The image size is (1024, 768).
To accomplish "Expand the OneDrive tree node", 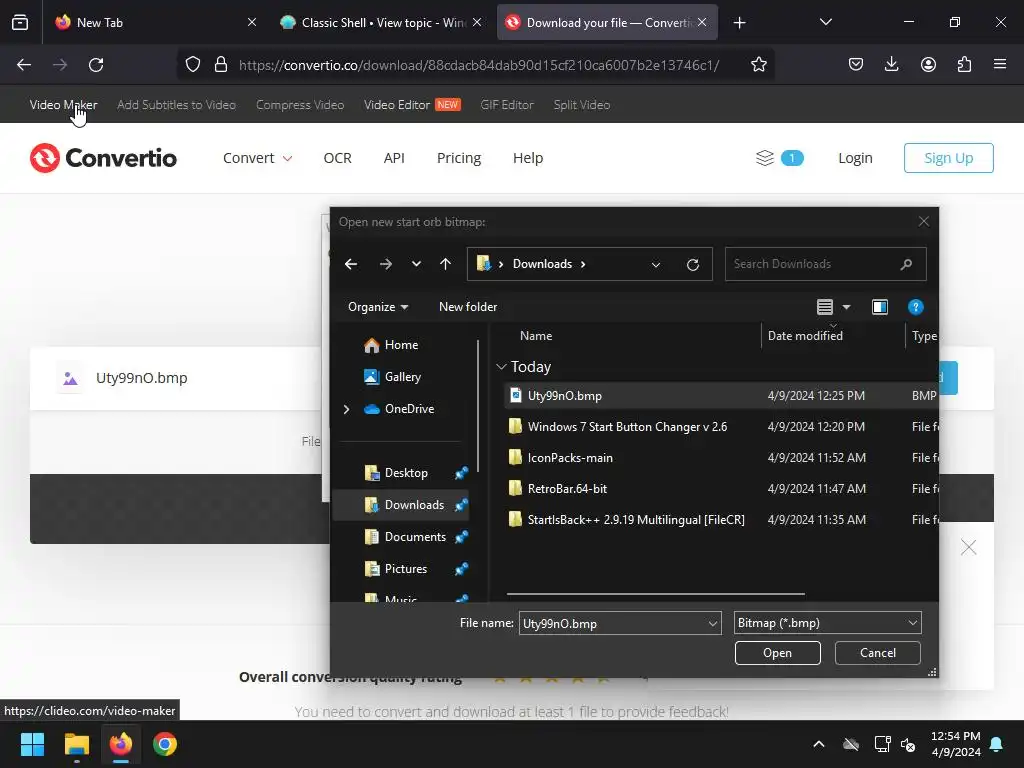I will (x=346, y=409).
